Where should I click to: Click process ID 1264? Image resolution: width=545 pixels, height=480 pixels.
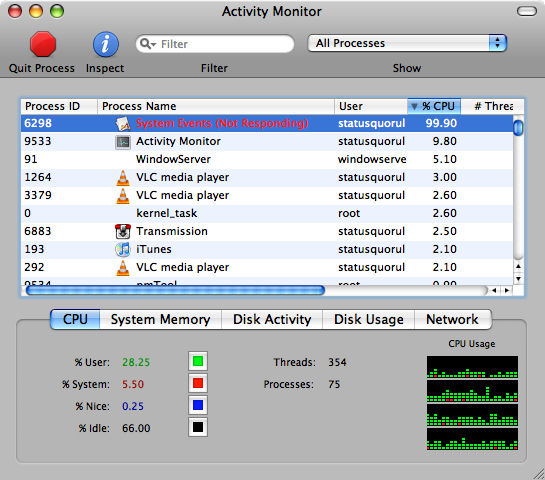38,178
